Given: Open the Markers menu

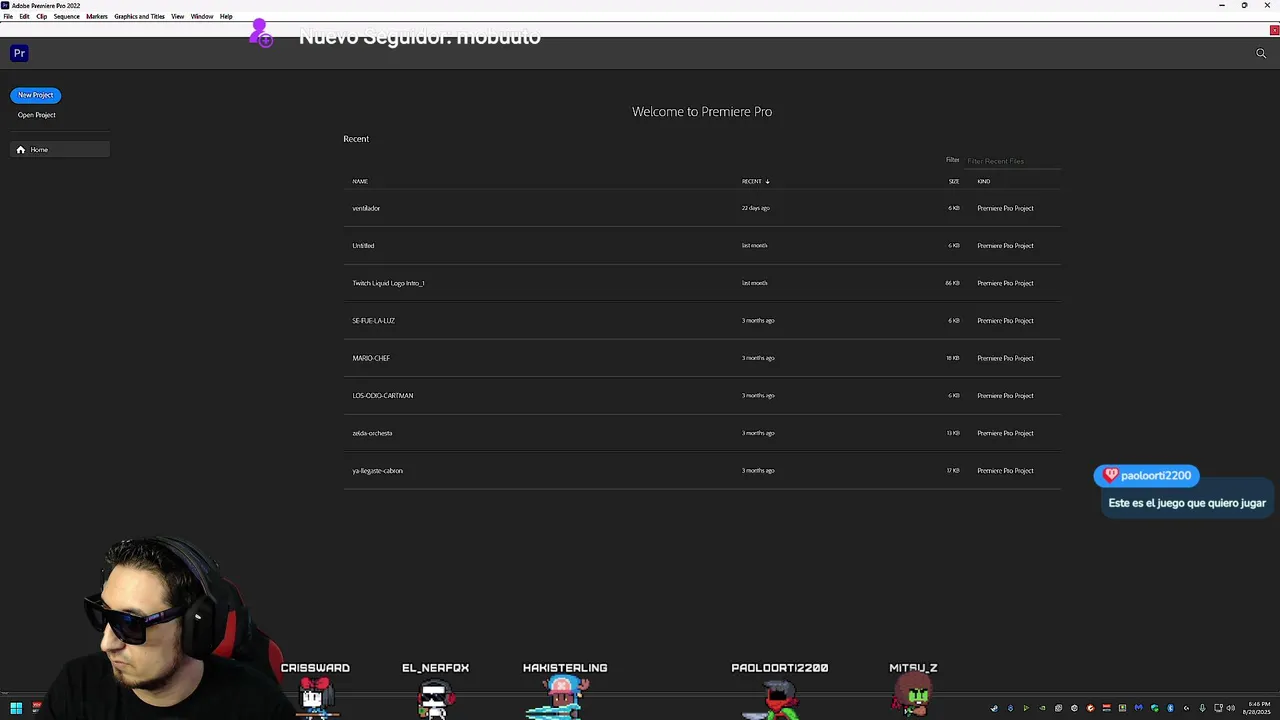Looking at the screenshot, I should point(97,17).
